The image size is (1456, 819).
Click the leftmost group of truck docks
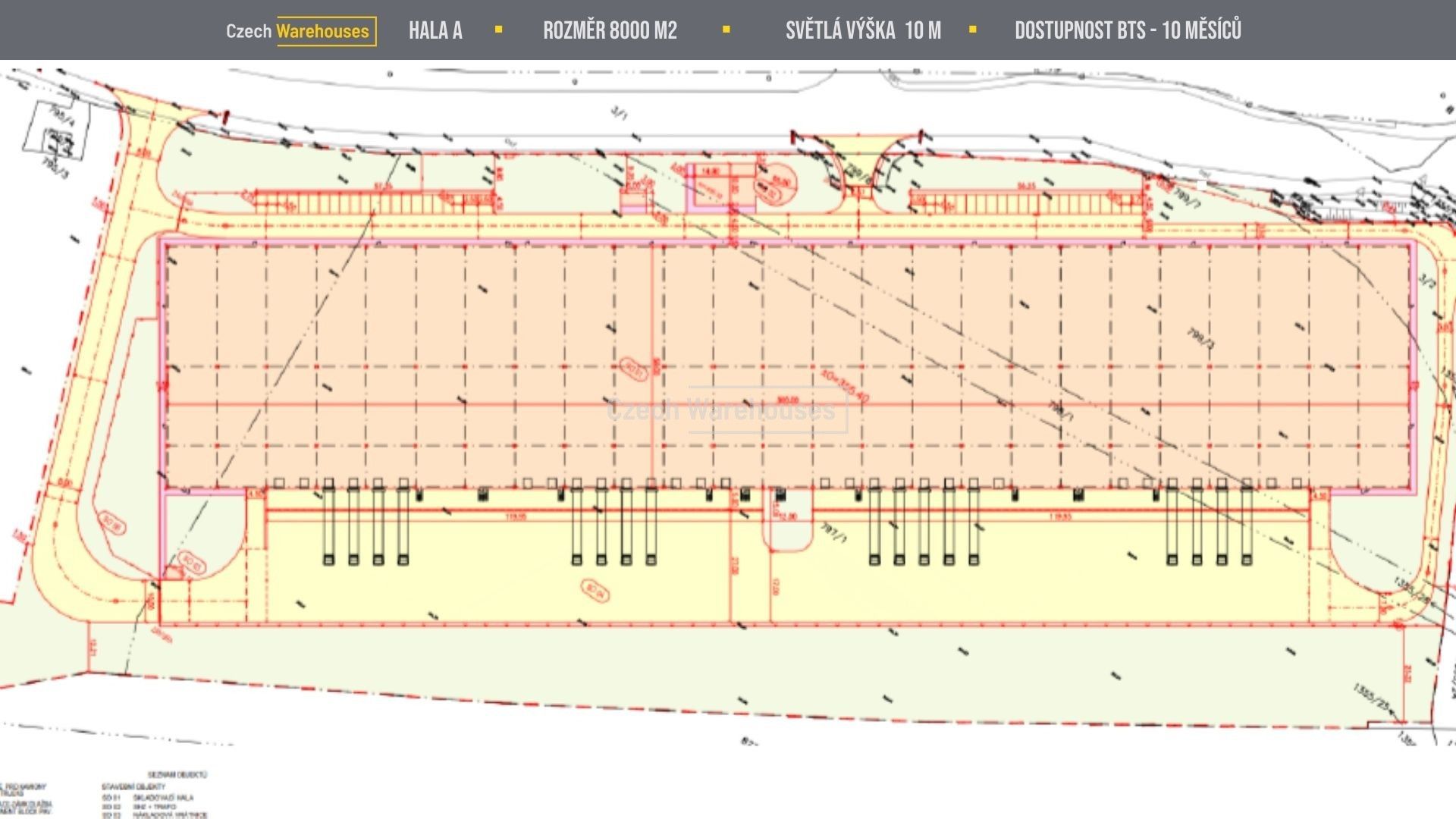(366, 523)
